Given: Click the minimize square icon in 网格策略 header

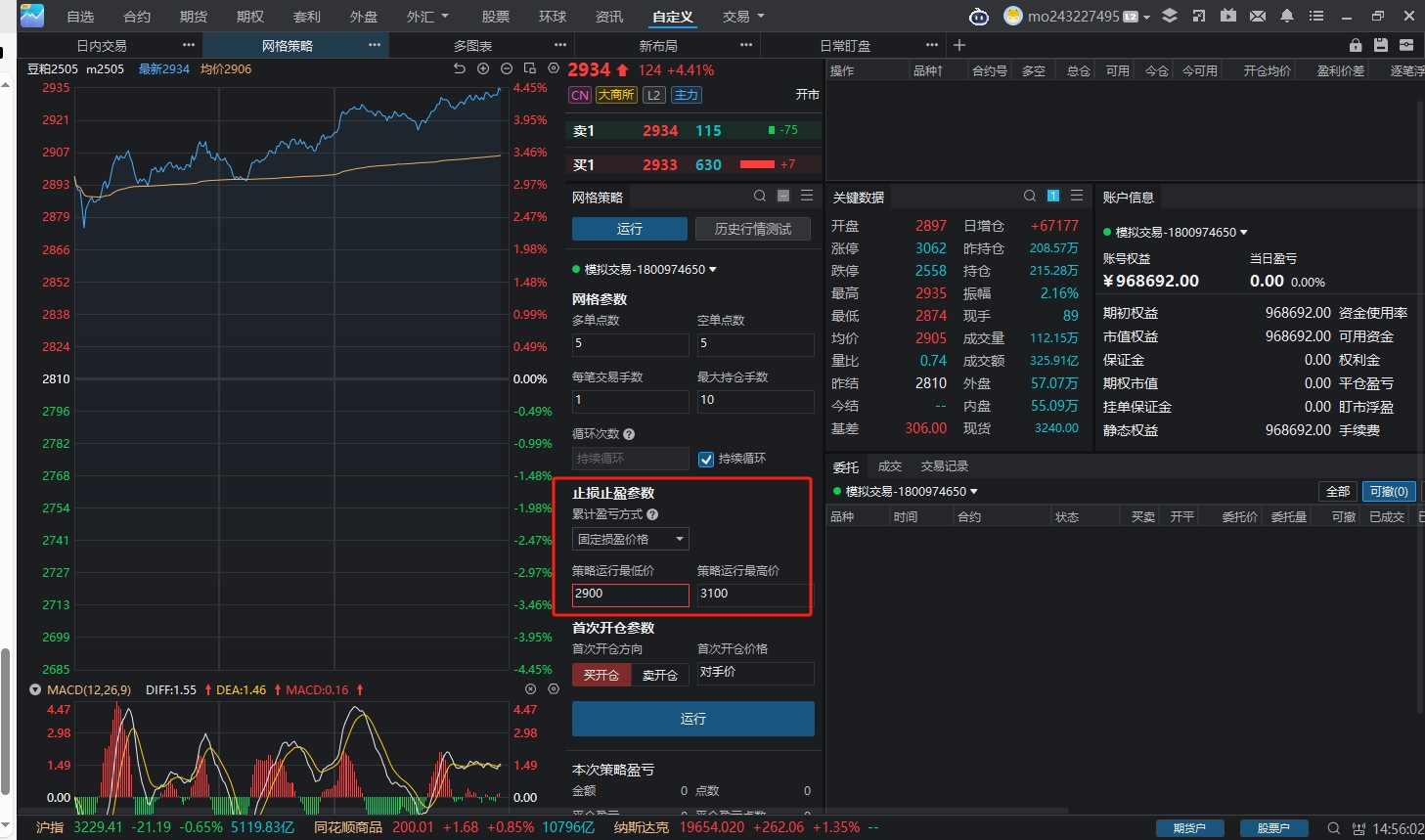Looking at the screenshot, I should 783,197.
